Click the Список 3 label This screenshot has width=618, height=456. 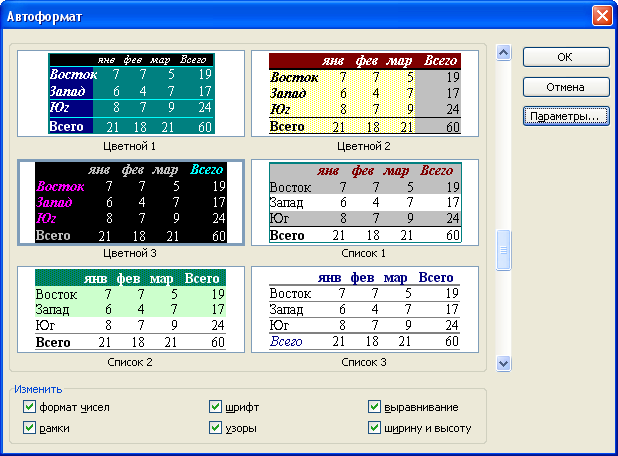(x=364, y=362)
